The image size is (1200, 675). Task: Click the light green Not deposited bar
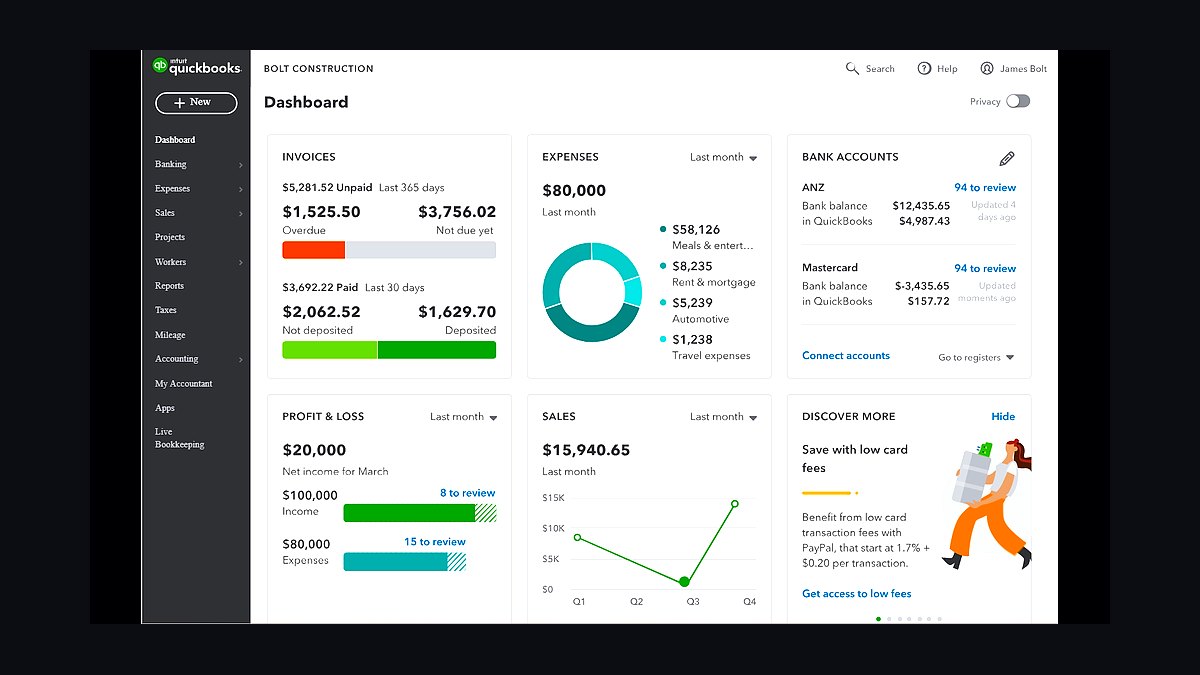pyautogui.click(x=330, y=350)
